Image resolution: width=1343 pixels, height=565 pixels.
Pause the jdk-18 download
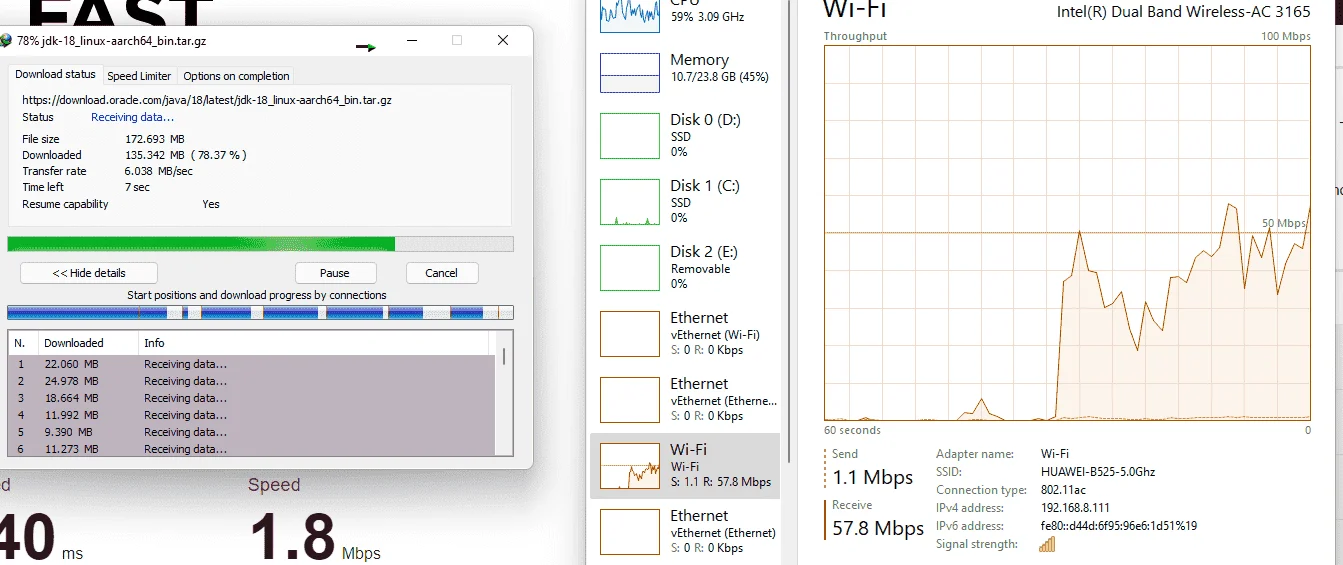335,273
